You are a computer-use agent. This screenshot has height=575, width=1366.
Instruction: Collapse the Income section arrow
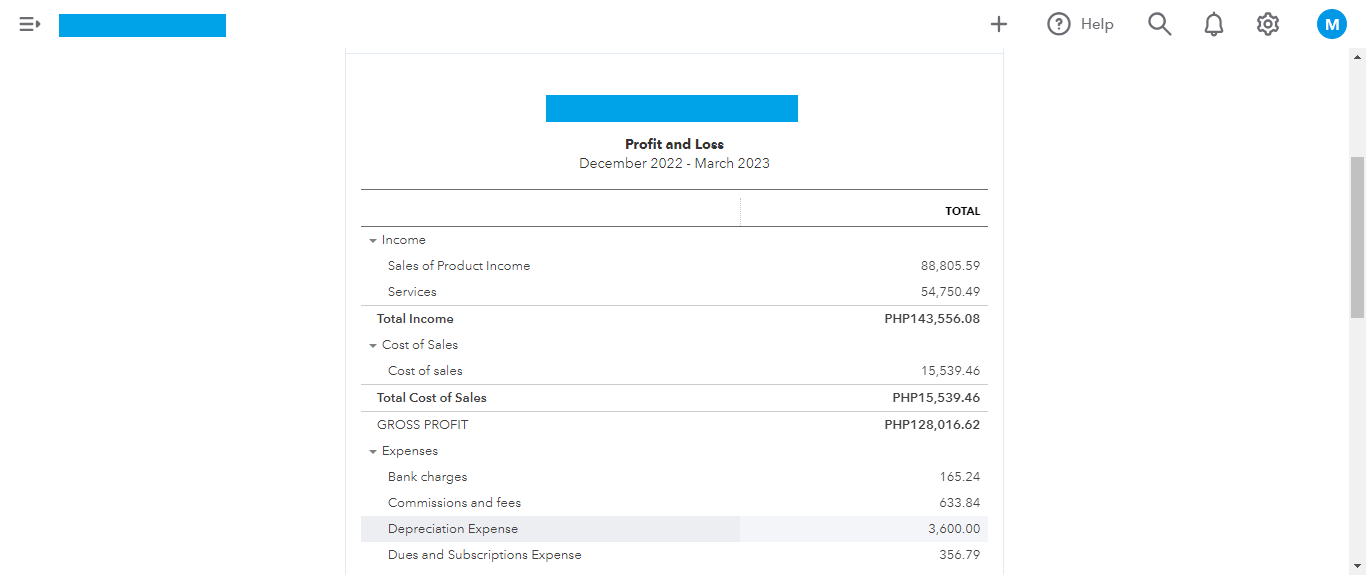tap(373, 241)
